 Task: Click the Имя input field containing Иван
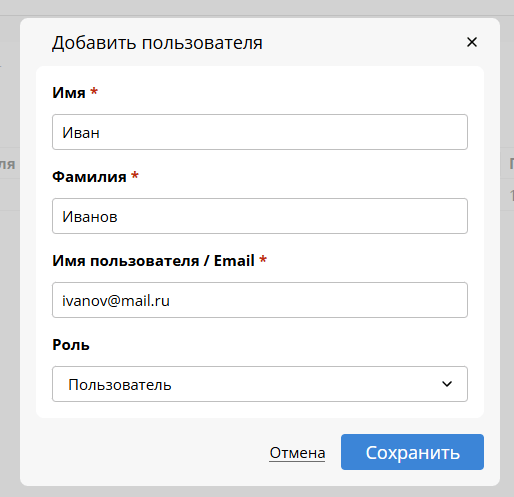[x=260, y=132]
